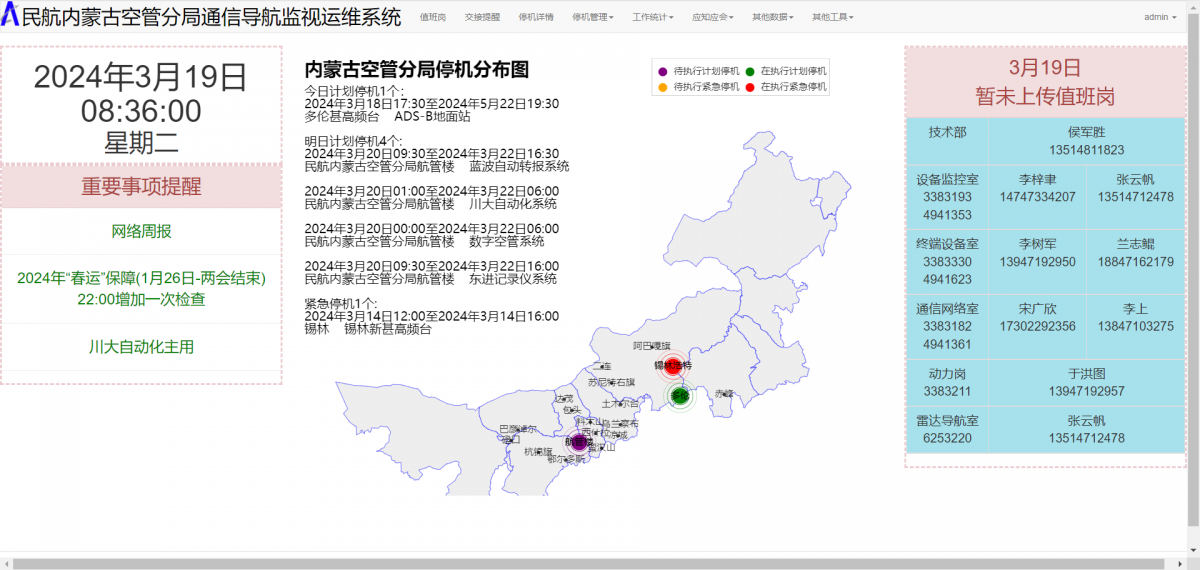
Task: Expand the 应知应会 dropdown menu
Action: tap(712, 17)
